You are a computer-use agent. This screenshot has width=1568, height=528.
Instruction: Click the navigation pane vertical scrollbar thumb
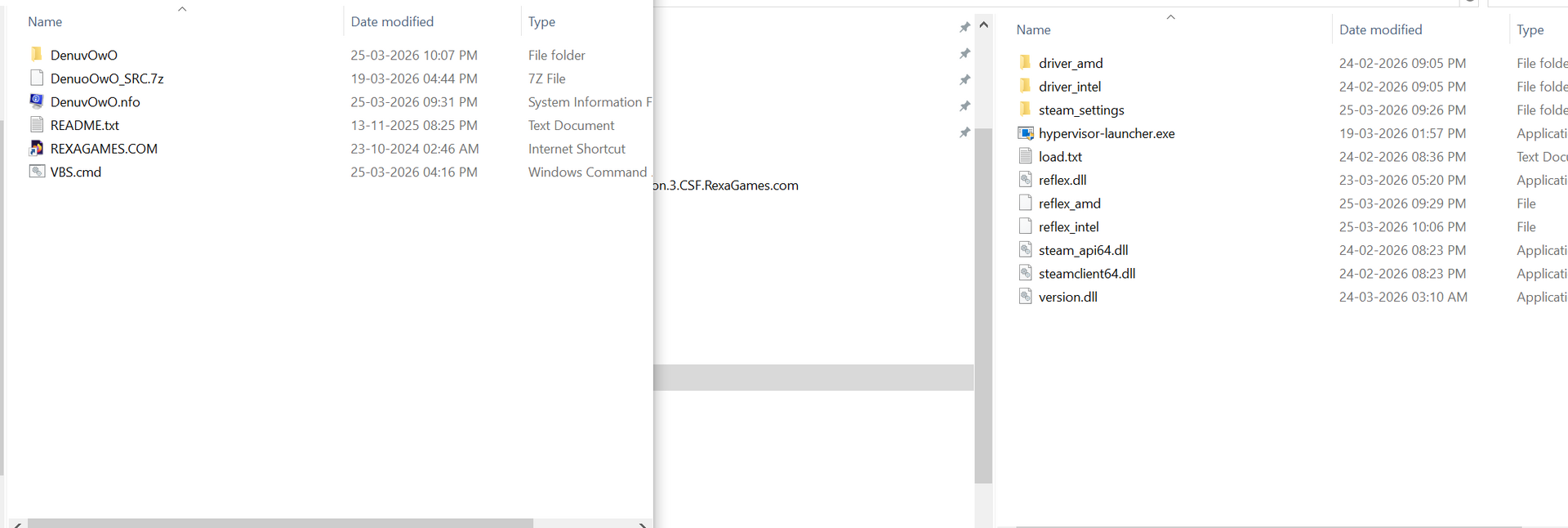983,306
